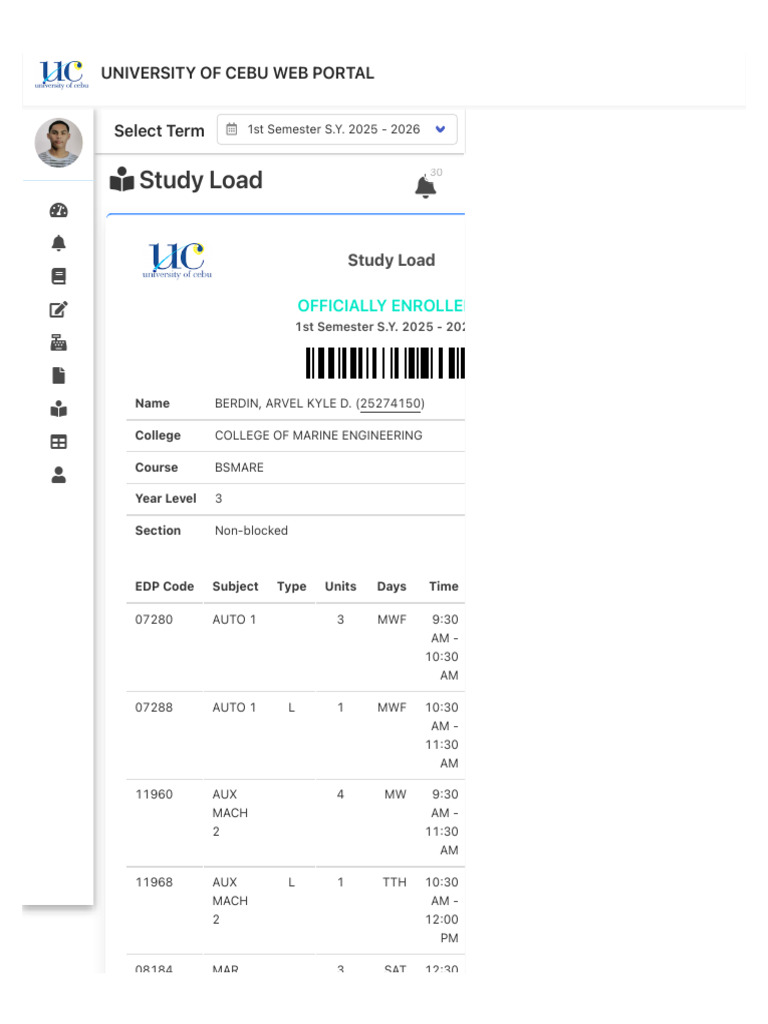Open the cash register icon in sidebar
The image size is (768, 1024).
point(59,342)
